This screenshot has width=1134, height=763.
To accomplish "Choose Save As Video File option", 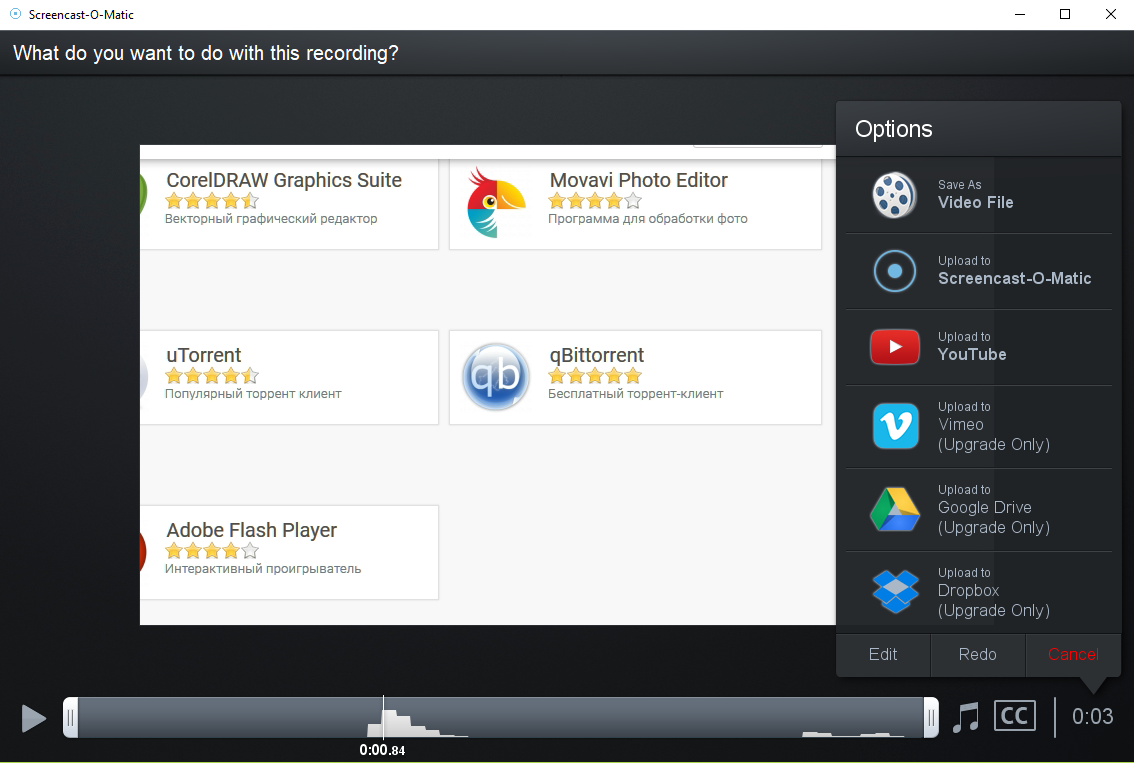I will [979, 195].
